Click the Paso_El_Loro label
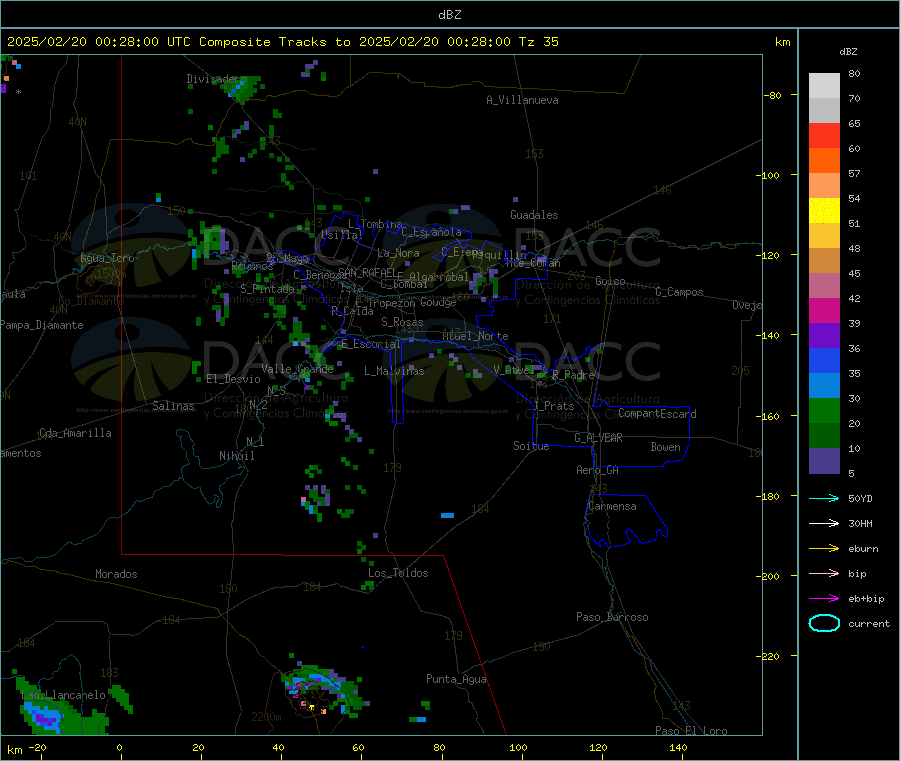The image size is (900, 761). click(692, 731)
